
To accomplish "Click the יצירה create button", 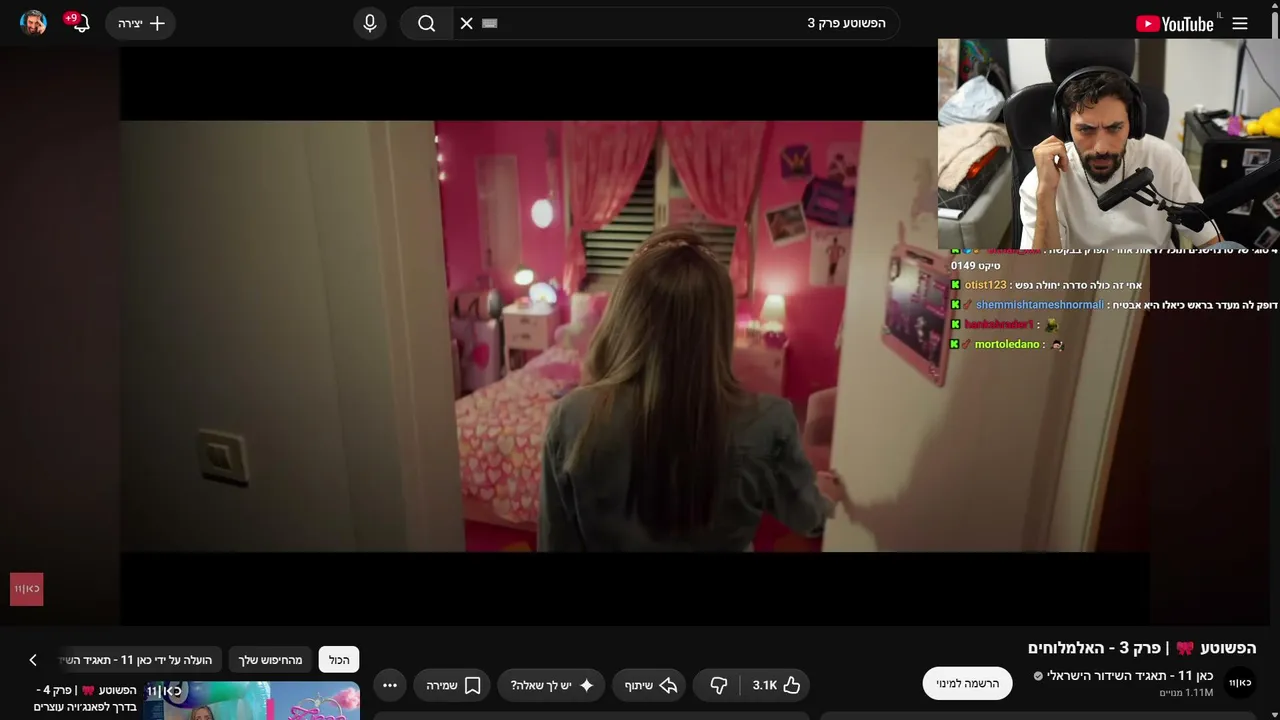I will coord(141,23).
